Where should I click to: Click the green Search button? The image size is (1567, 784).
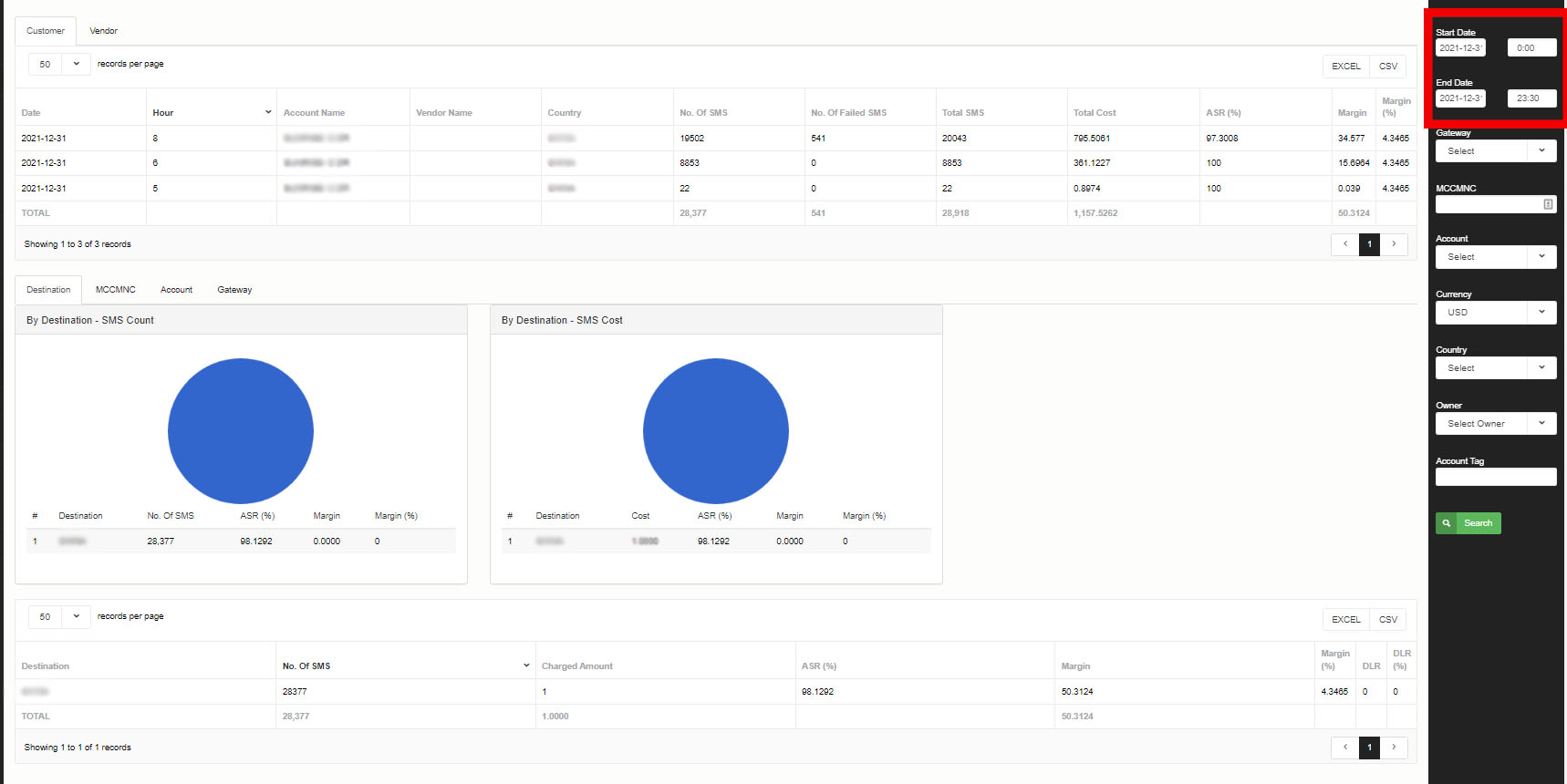pos(1468,523)
